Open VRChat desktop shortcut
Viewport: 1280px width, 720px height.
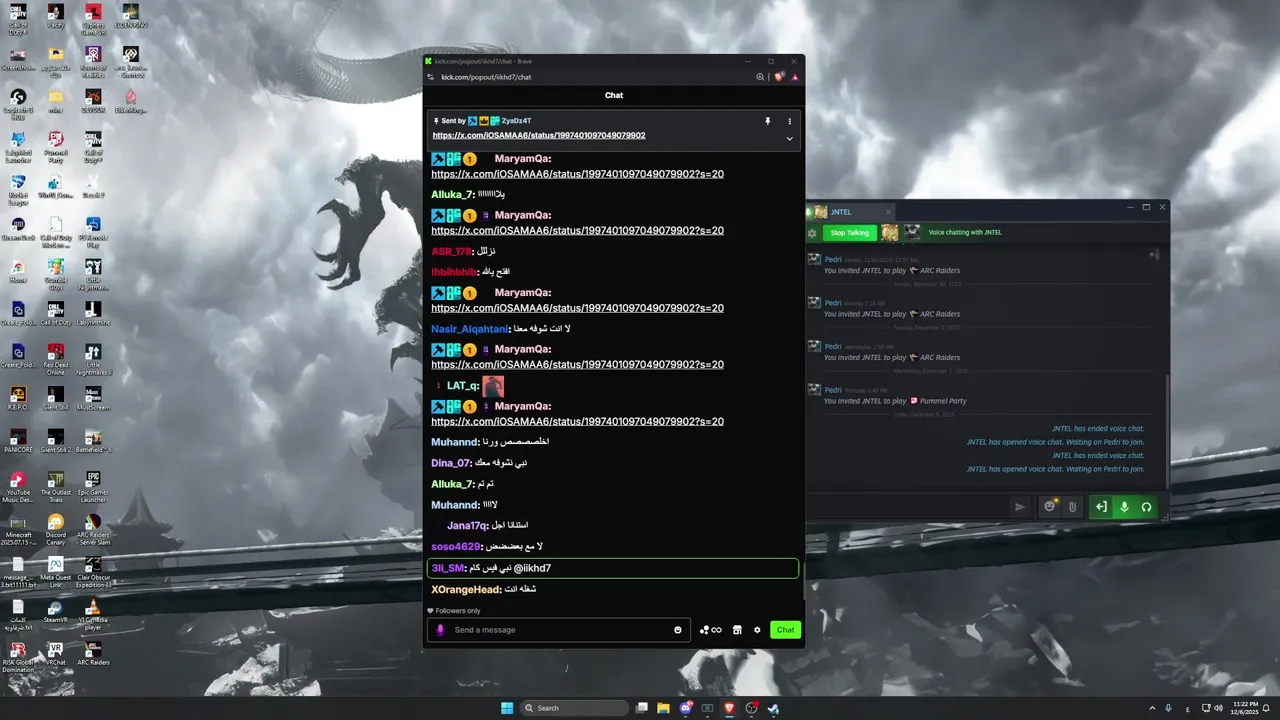pyautogui.click(x=55, y=654)
